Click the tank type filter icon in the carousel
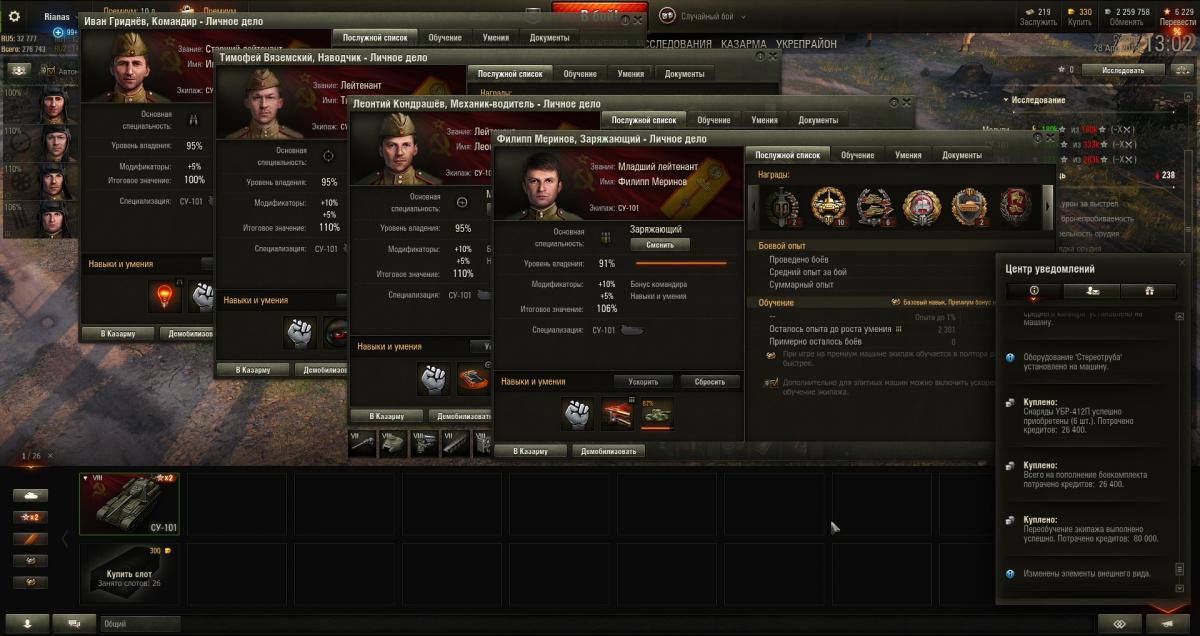 (x=30, y=495)
